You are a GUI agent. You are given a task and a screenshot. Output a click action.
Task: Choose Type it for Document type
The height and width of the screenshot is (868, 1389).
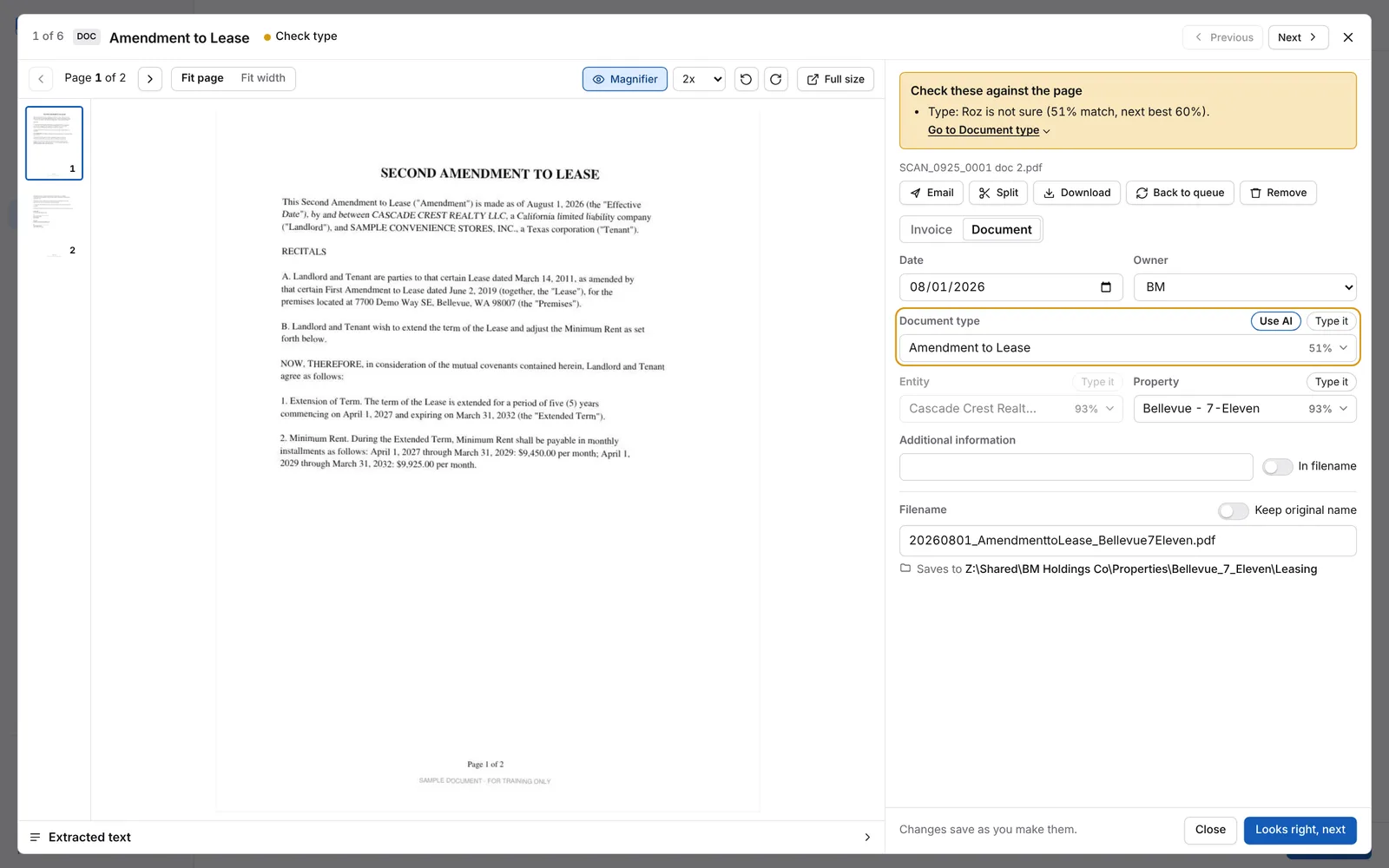pyautogui.click(x=1331, y=321)
